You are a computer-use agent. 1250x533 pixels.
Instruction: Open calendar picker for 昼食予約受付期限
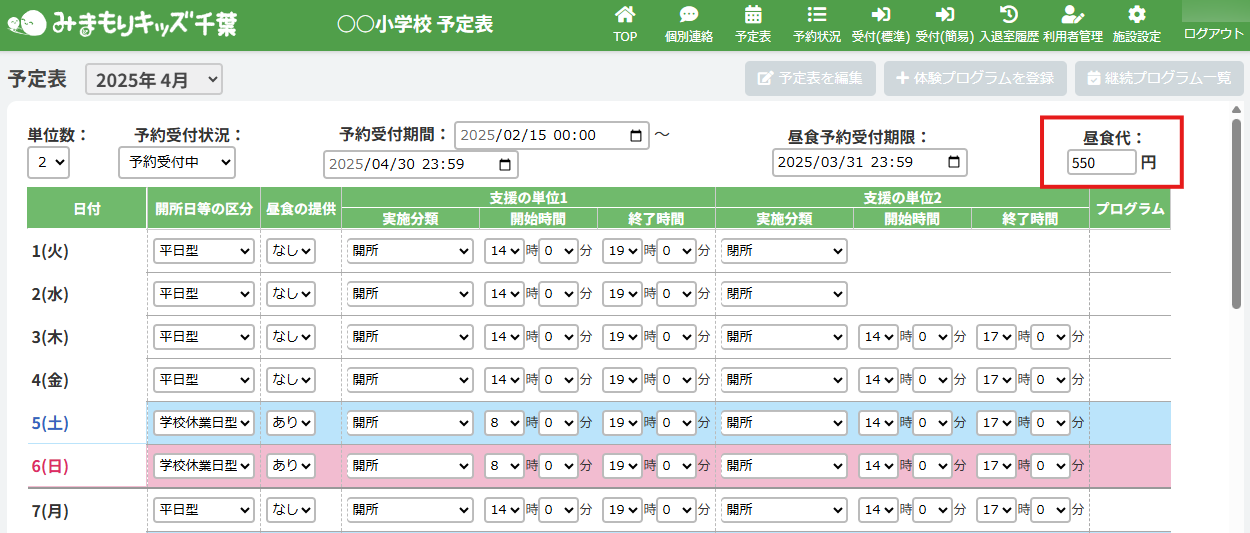pyautogui.click(x=955, y=162)
